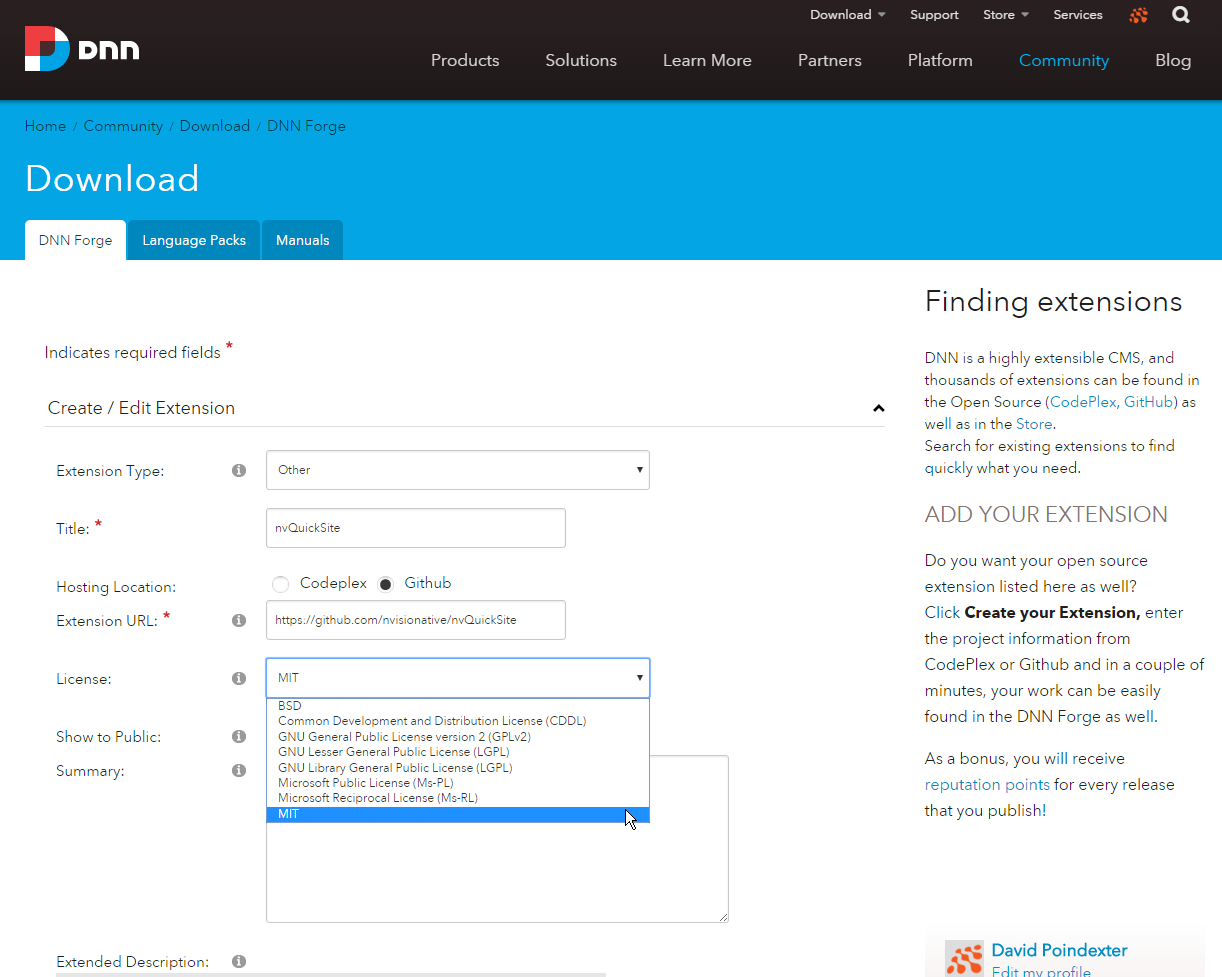Image resolution: width=1222 pixels, height=977 pixels.
Task: Click David Poindexter's profile avatar
Action: [964, 959]
